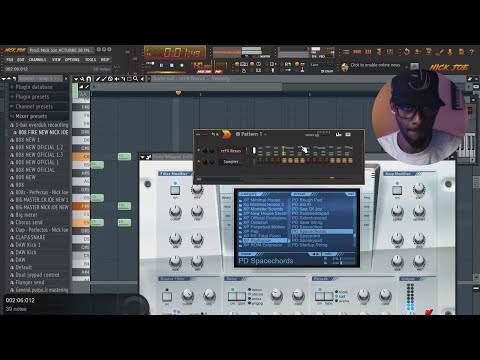Open the step sequencer view icon
480x360 pixels.
coord(357,52)
